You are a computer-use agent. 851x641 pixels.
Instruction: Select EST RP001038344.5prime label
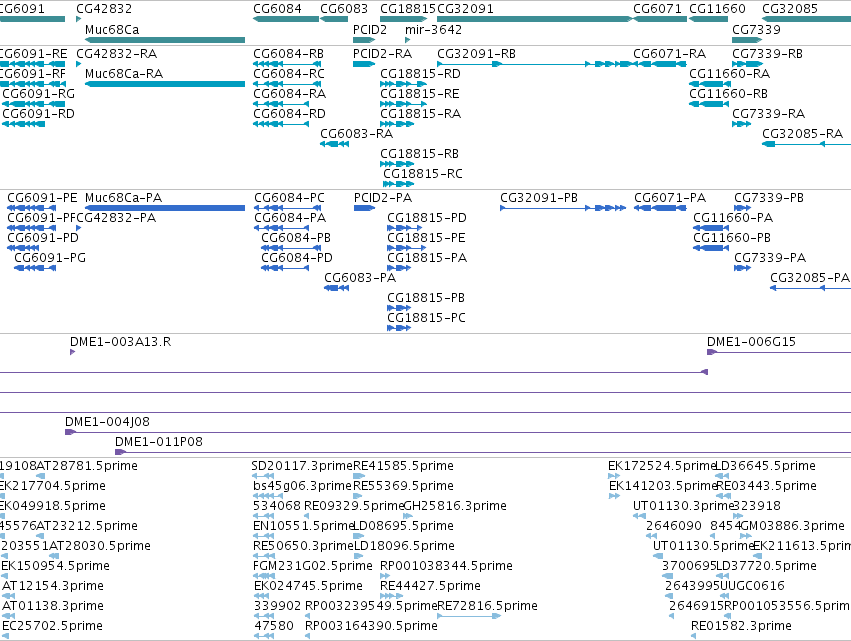coord(447,566)
